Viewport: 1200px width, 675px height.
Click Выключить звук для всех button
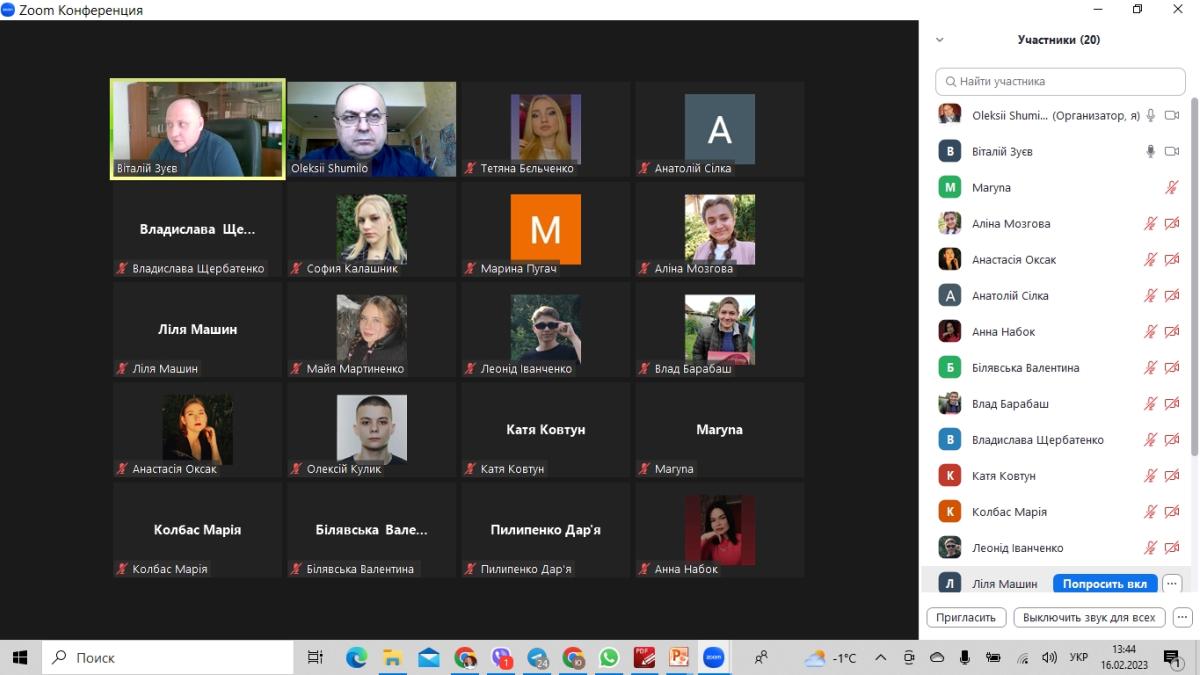(x=1089, y=617)
